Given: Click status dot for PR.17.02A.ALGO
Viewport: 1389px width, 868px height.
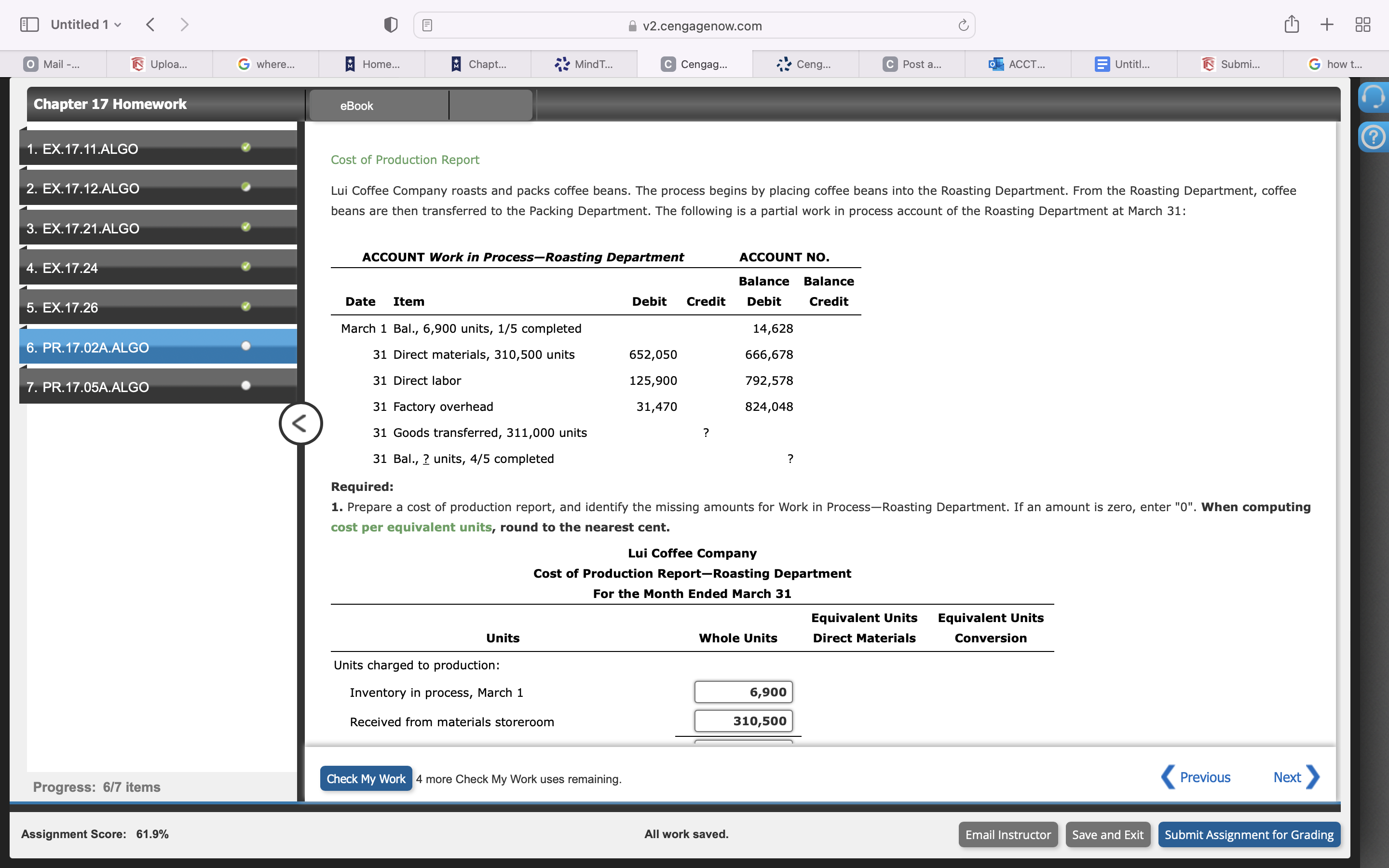Looking at the screenshot, I should [x=245, y=346].
